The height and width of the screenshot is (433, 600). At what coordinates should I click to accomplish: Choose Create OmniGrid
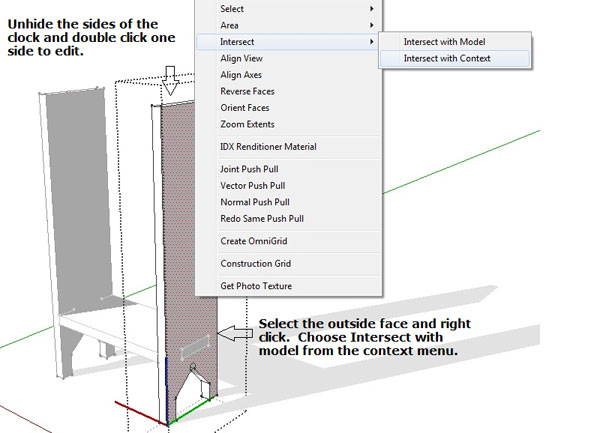(x=254, y=240)
